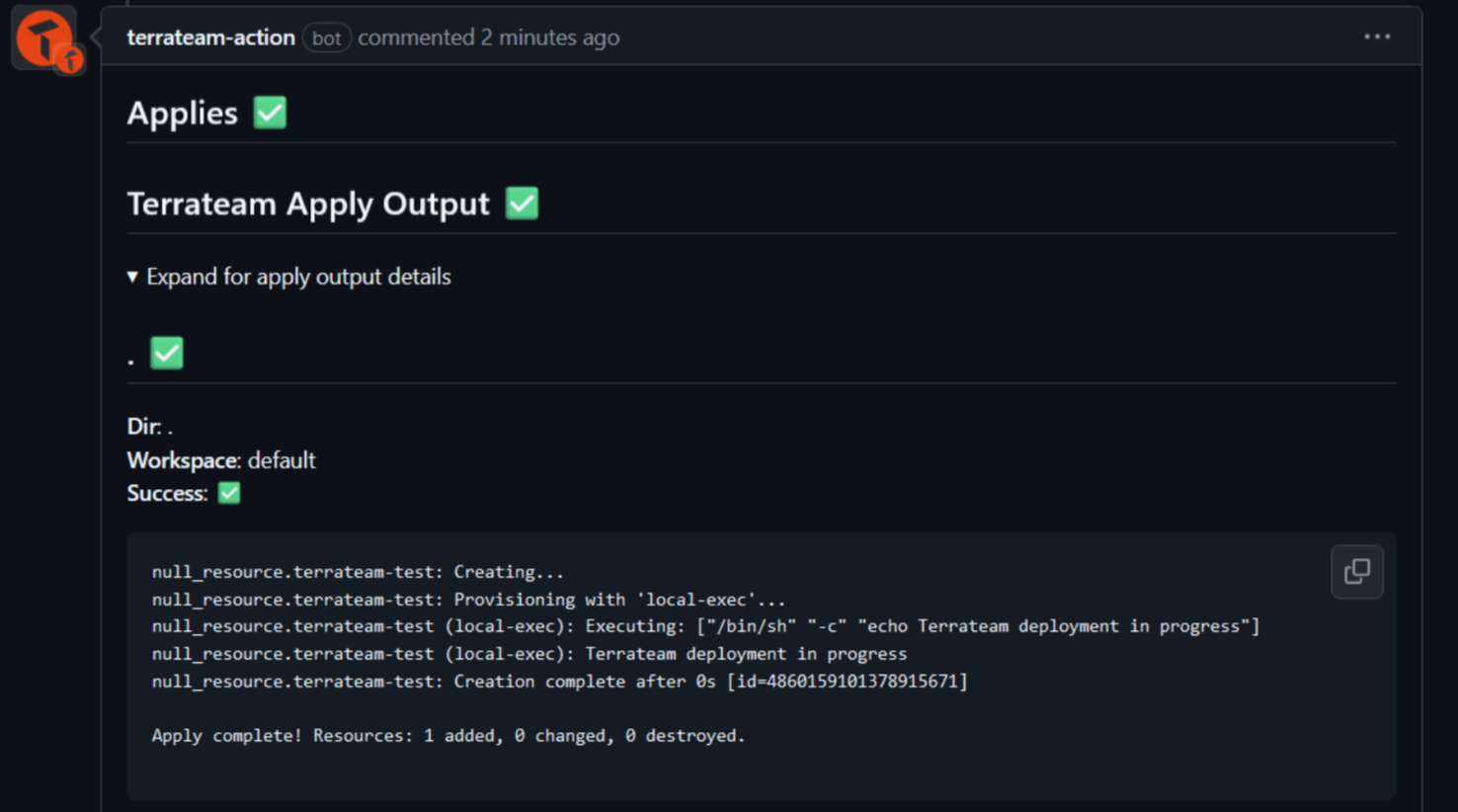Click the 'Success:' label text

click(x=168, y=493)
